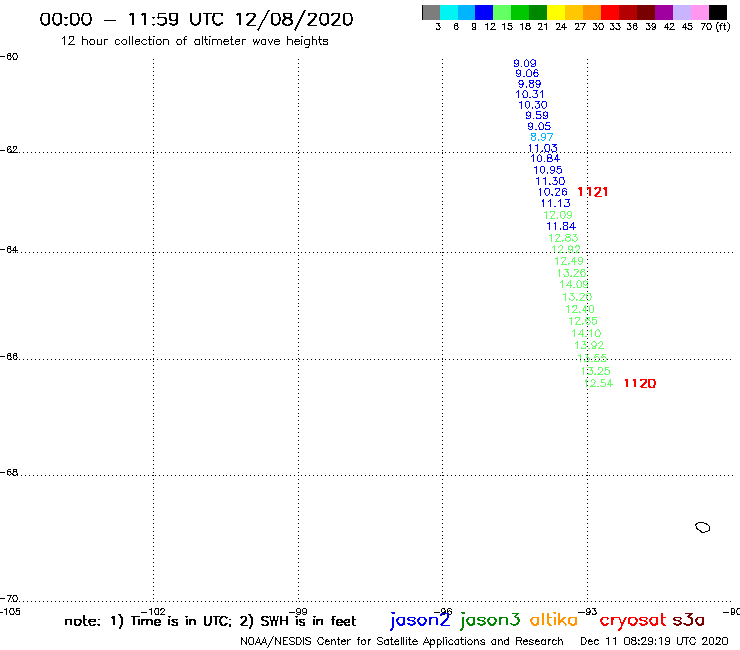Screen dimensions: 740x650
Task: Click the 11.13 wave height value
Action: (x=555, y=203)
